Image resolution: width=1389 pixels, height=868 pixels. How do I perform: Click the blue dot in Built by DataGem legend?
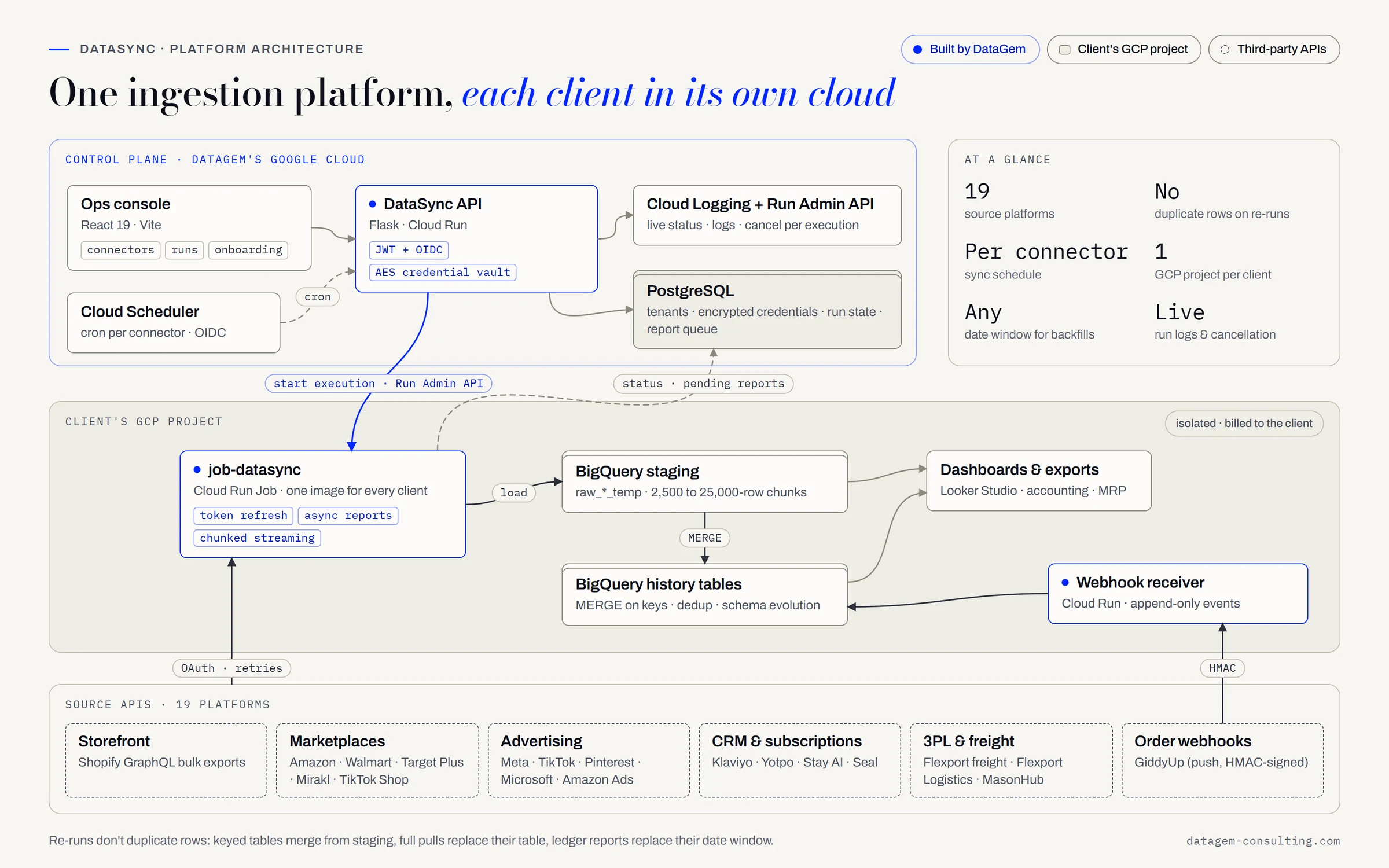[917, 50]
